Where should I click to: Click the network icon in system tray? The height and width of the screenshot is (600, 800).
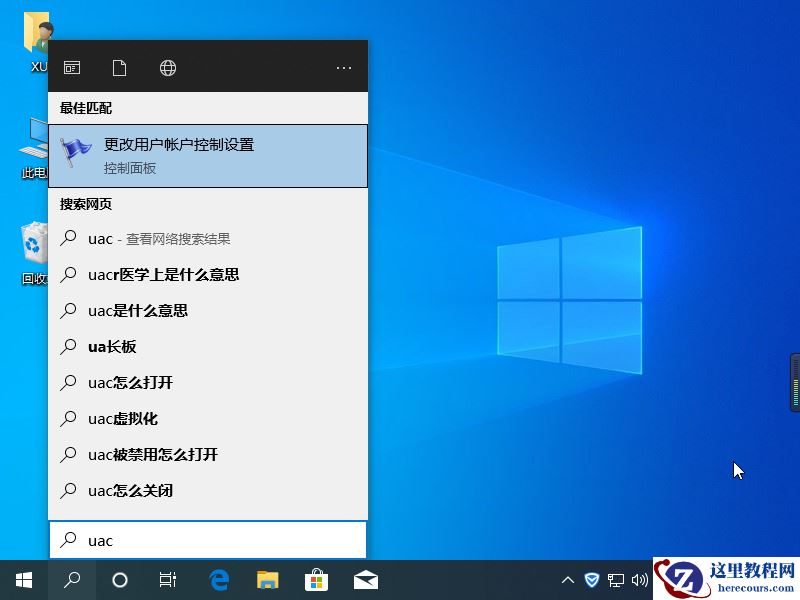pos(616,580)
